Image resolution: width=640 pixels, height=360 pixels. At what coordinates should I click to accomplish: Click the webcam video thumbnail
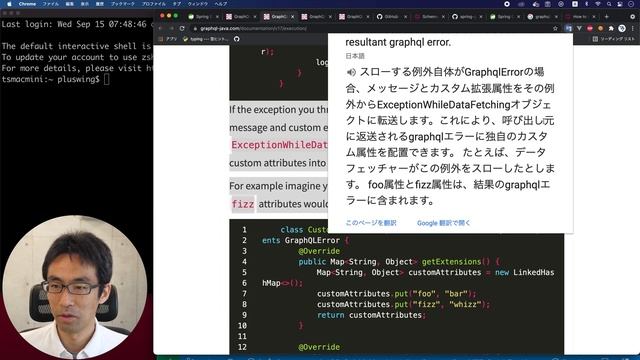75,287
